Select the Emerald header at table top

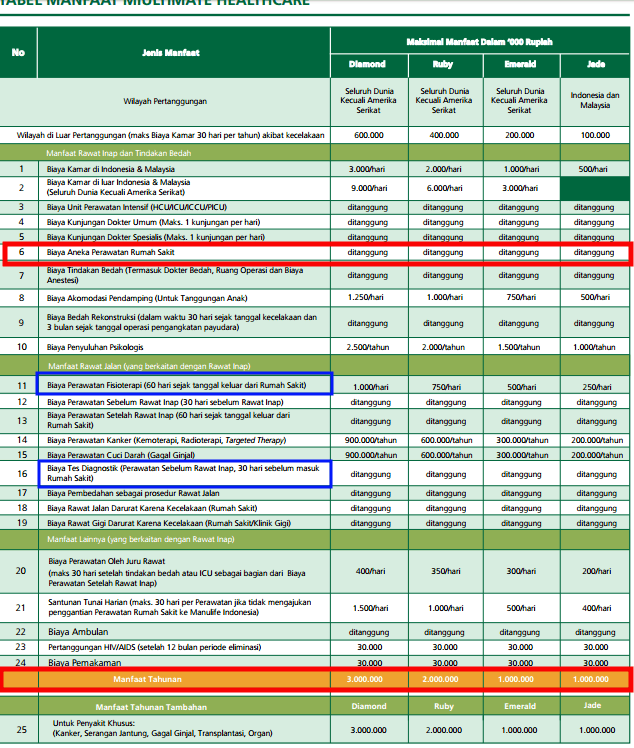click(518, 65)
